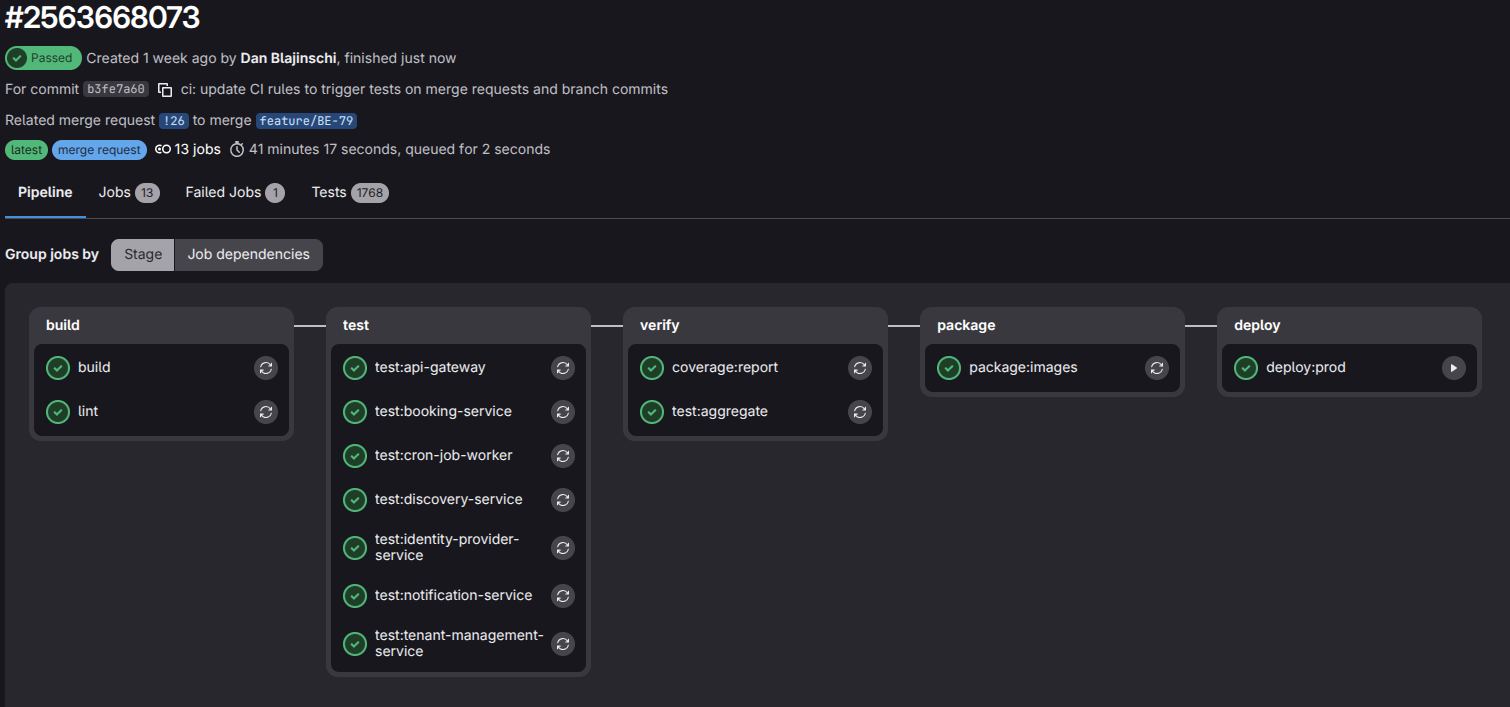Retry the lint job
Screen dimensions: 1510x707
[266, 411]
